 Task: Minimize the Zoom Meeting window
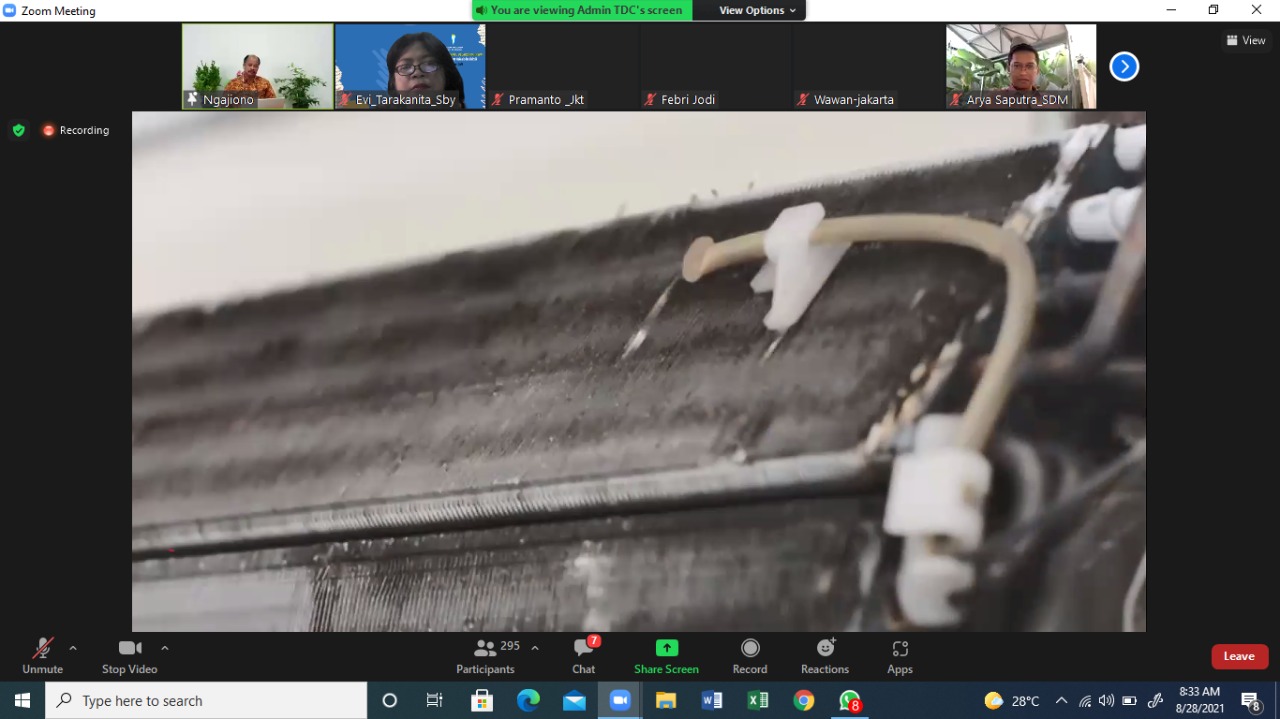(x=1171, y=10)
